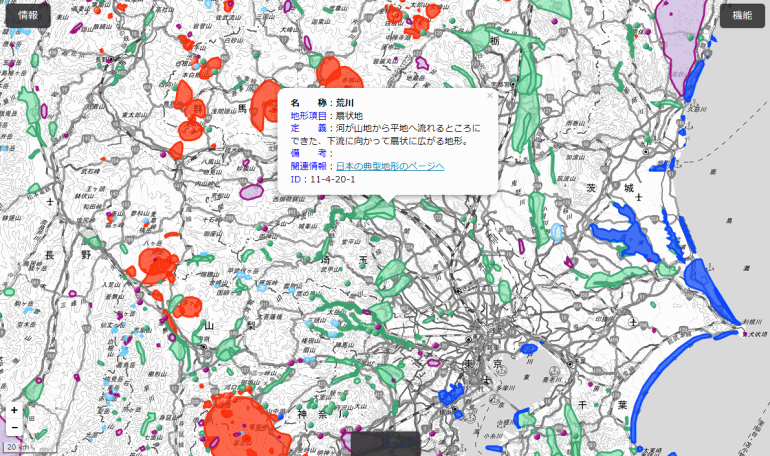This screenshot has width=770, height=456.
Task: Zoom in with the plus button
Action: (14, 410)
